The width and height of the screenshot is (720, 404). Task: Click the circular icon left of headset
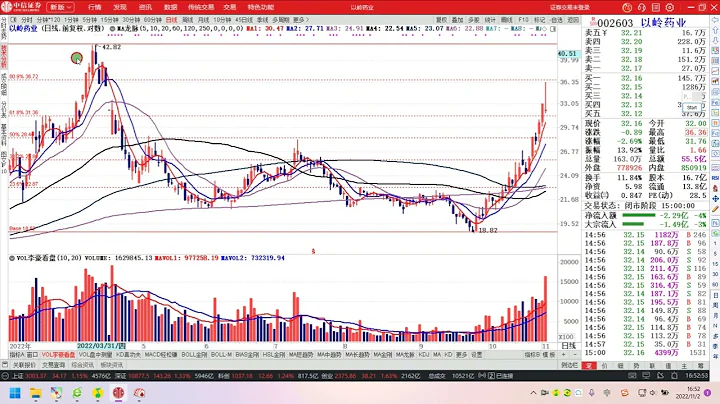627,7
